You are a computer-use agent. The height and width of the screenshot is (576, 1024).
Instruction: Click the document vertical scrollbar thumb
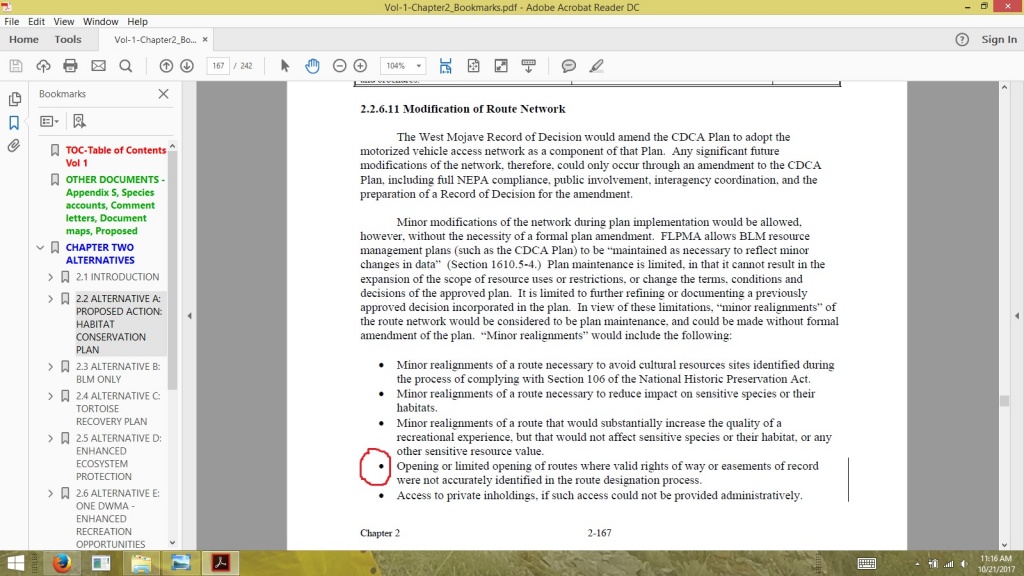click(1004, 401)
